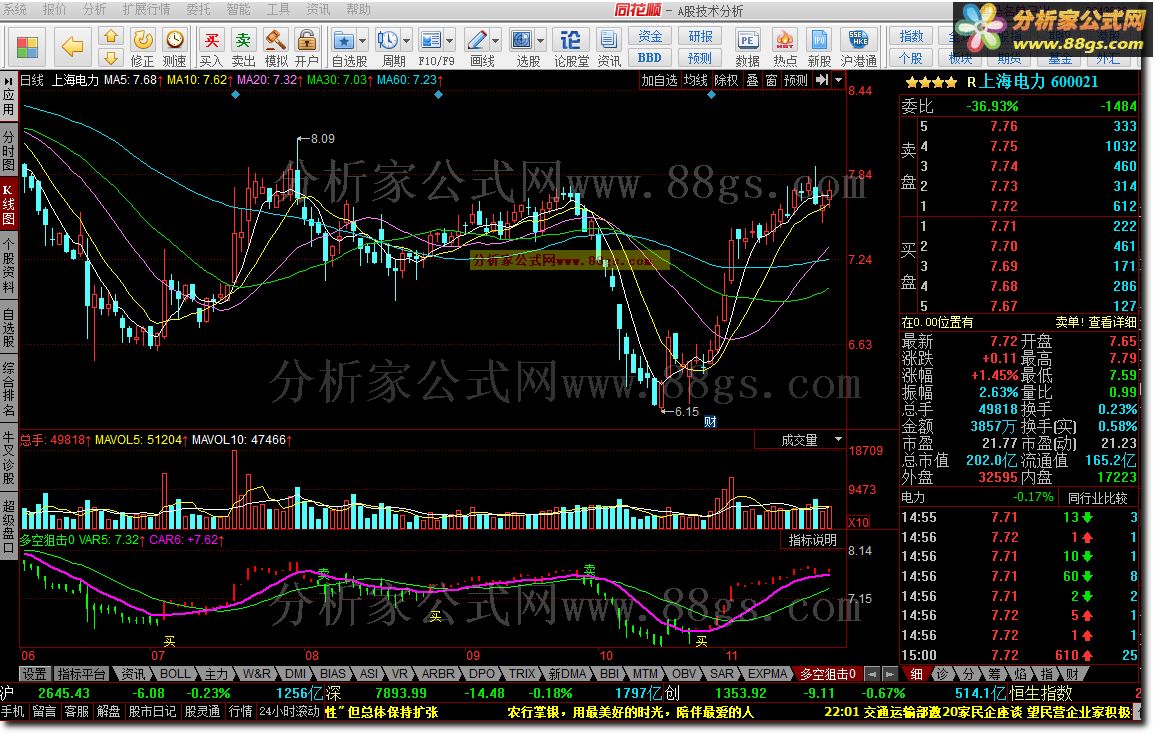Switch to the MACD-style DMI tab
Image resolution: width=1155 pixels, height=734 pixels.
coord(295,674)
